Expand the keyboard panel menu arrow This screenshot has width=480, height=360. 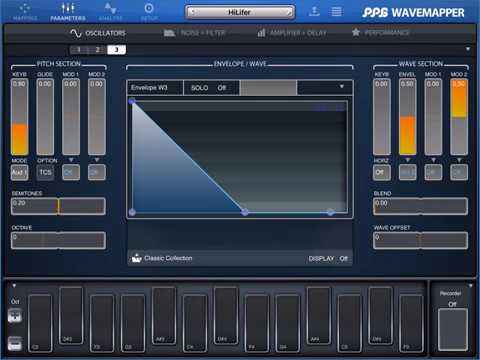coord(14,286)
